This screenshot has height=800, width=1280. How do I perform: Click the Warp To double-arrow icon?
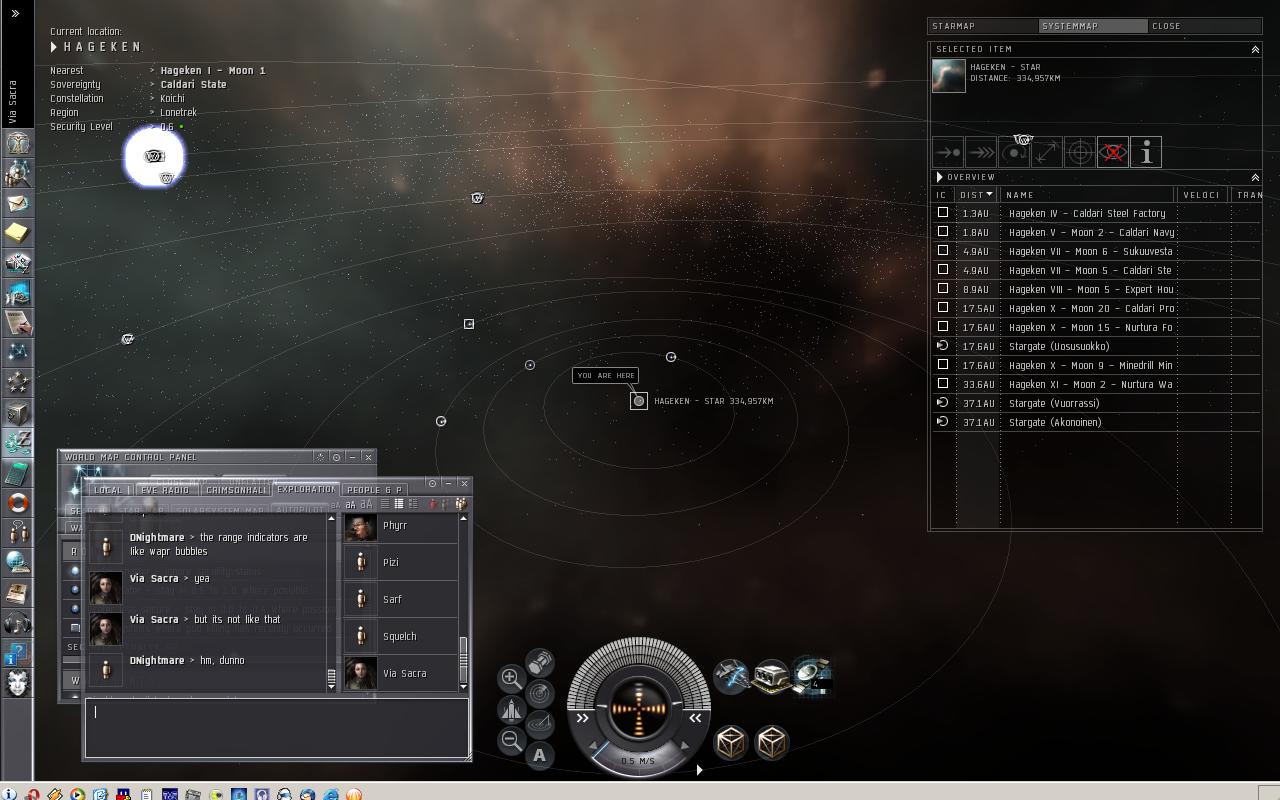click(981, 152)
